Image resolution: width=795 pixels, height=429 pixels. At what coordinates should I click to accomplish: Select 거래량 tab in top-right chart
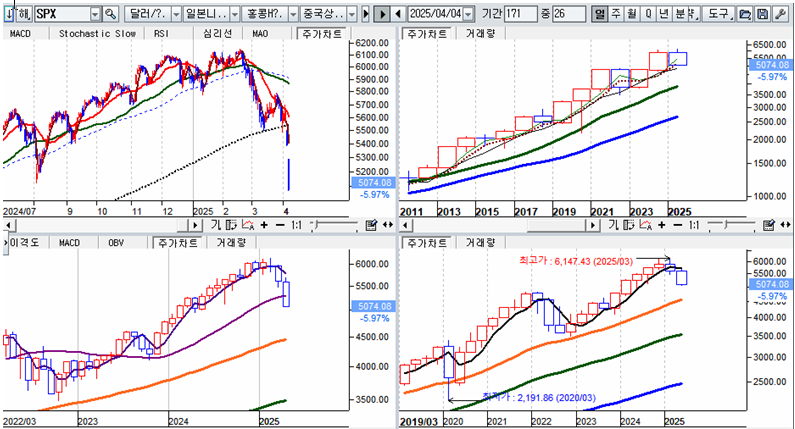[x=480, y=34]
